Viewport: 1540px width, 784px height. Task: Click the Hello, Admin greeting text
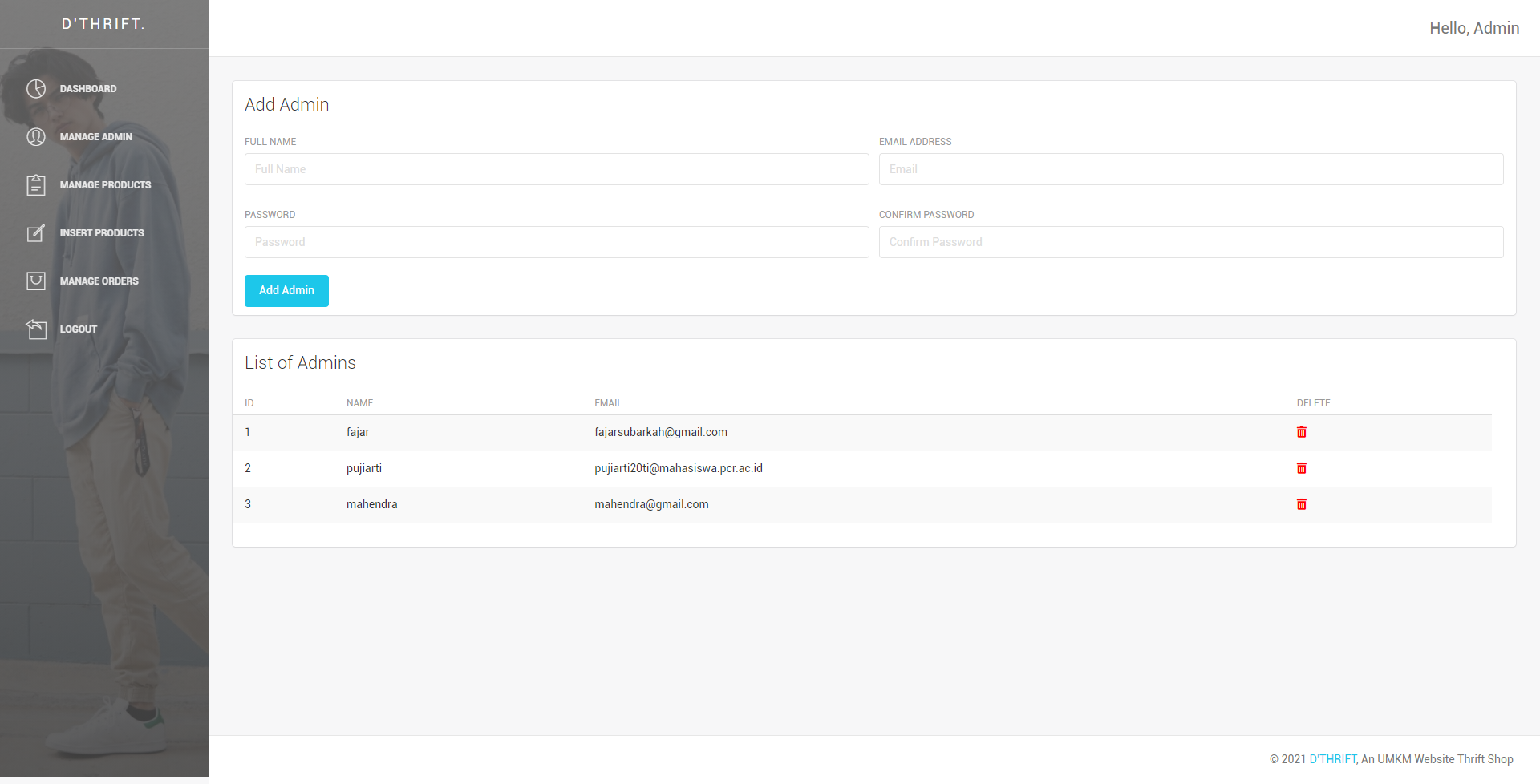click(x=1474, y=27)
